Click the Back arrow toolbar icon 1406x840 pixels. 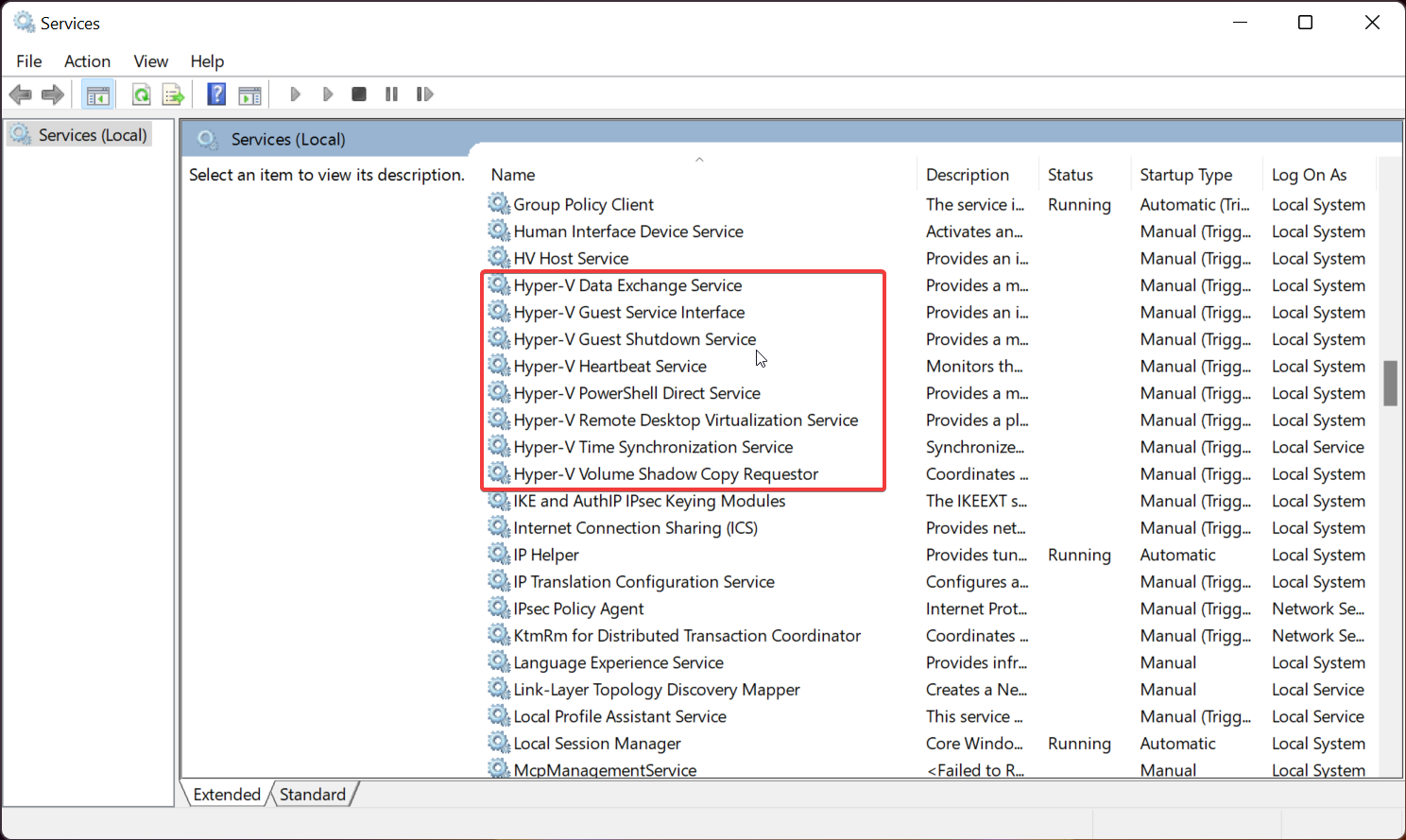tap(20, 94)
